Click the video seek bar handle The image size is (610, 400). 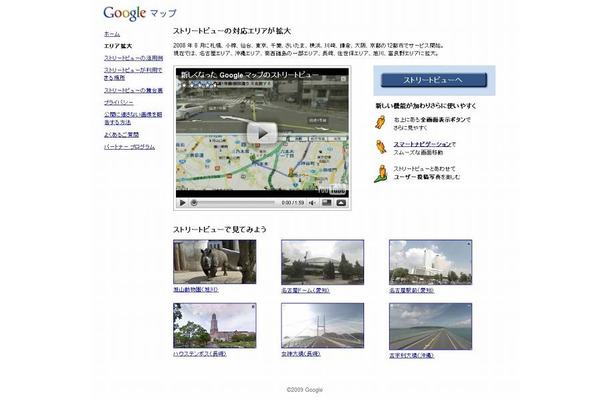[x=194, y=203]
